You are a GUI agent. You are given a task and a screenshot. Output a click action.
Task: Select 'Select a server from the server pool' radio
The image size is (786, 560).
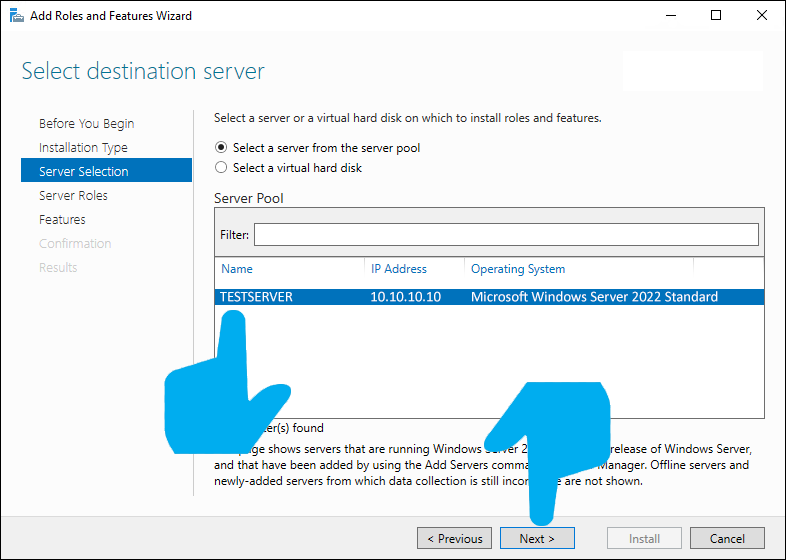click(221, 147)
